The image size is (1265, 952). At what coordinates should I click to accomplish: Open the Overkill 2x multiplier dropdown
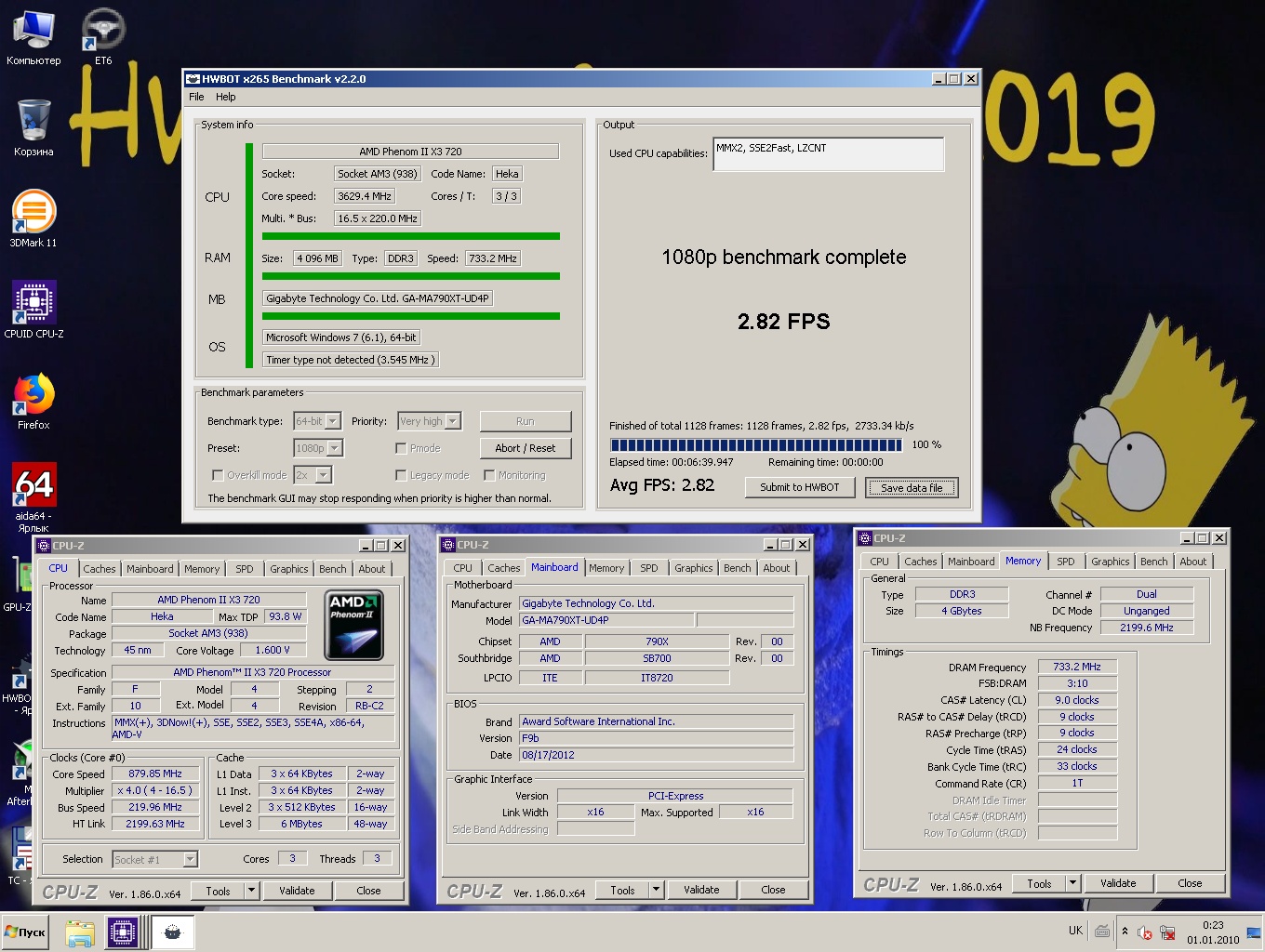(x=313, y=475)
